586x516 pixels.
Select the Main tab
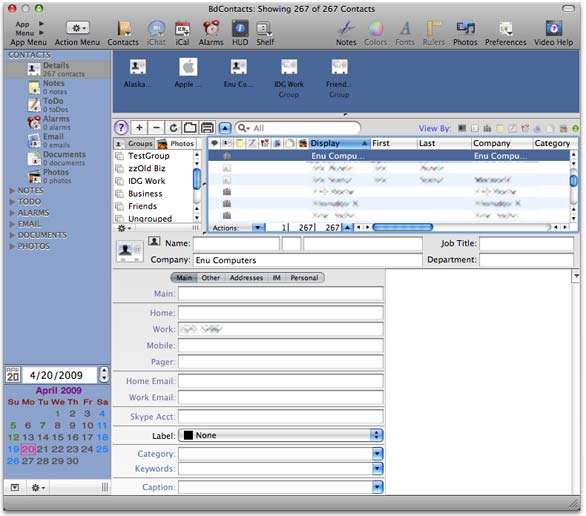pos(184,278)
